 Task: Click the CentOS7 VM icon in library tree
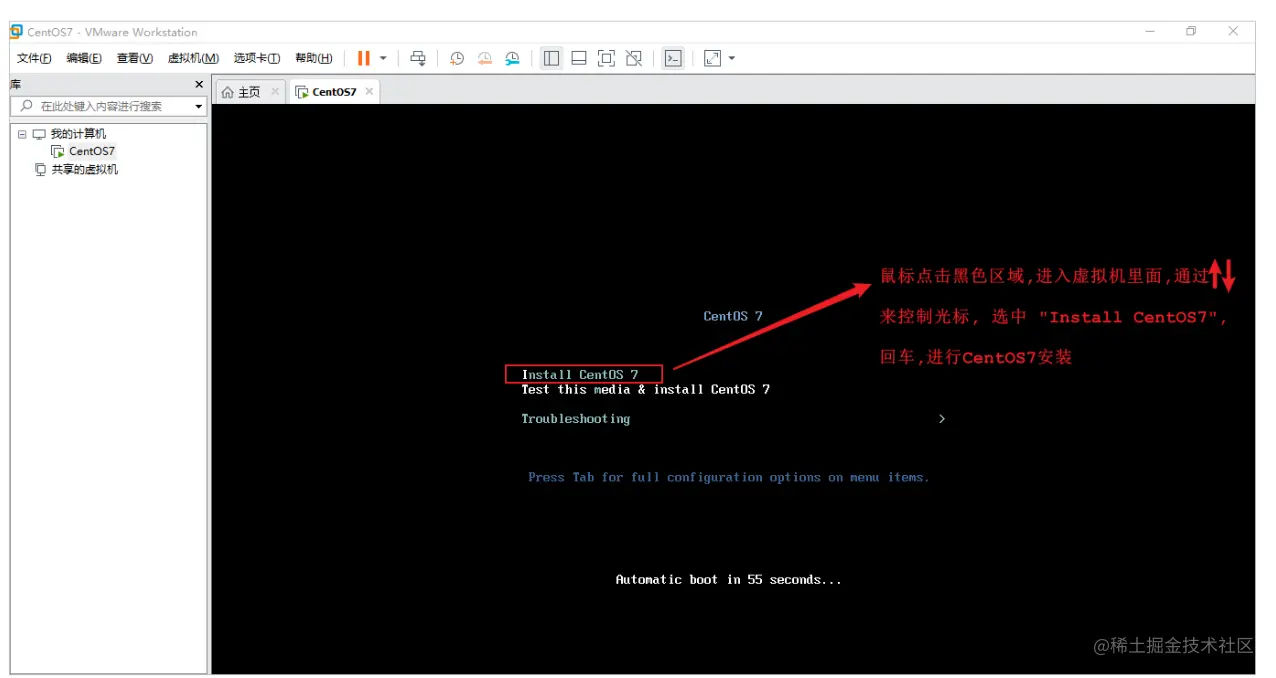pyautogui.click(x=58, y=151)
